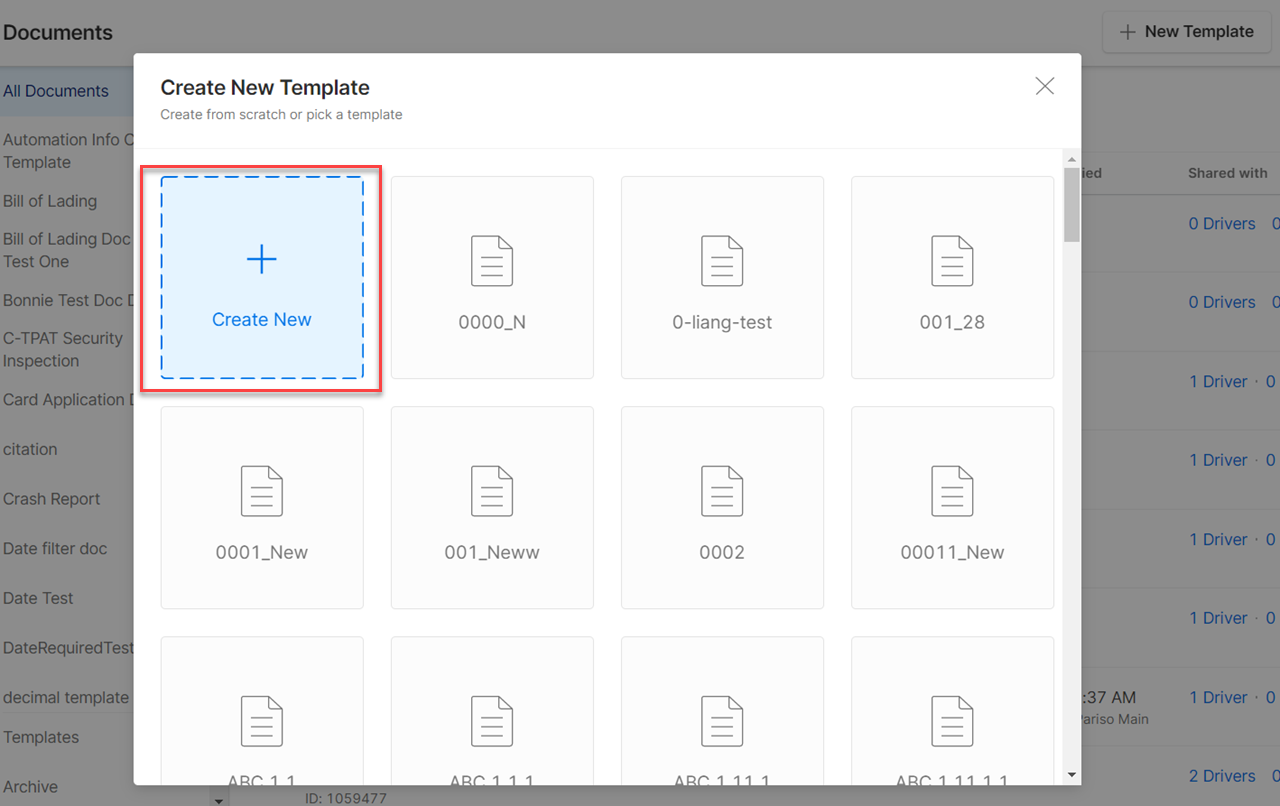
Task: Click the 2 Drivers link
Action: pos(1222,776)
